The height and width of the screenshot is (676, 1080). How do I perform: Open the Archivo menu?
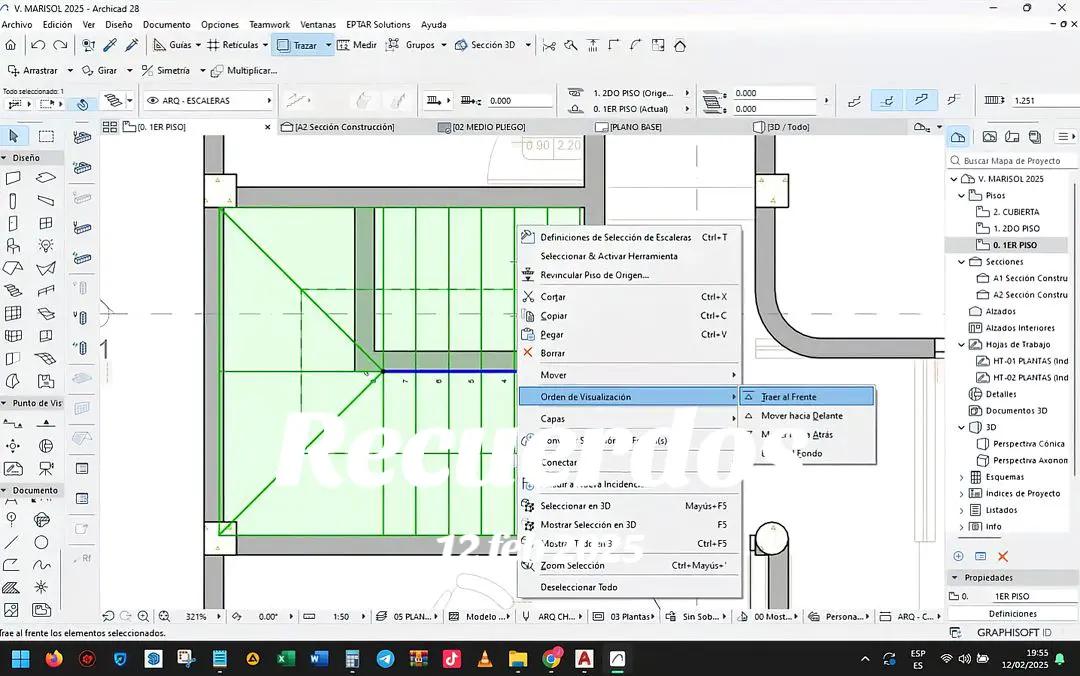(x=17, y=24)
